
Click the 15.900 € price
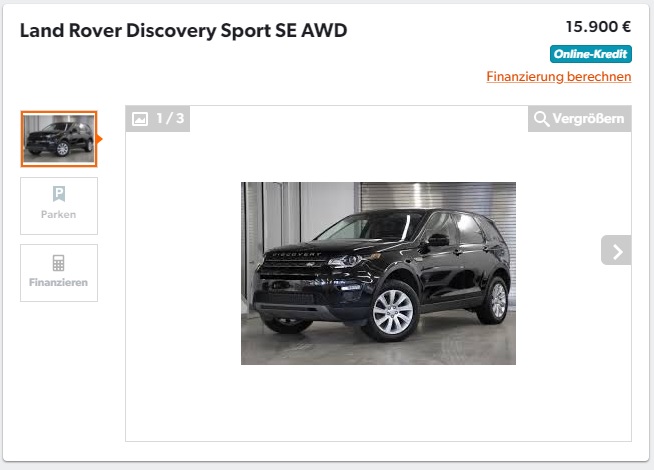coord(598,27)
